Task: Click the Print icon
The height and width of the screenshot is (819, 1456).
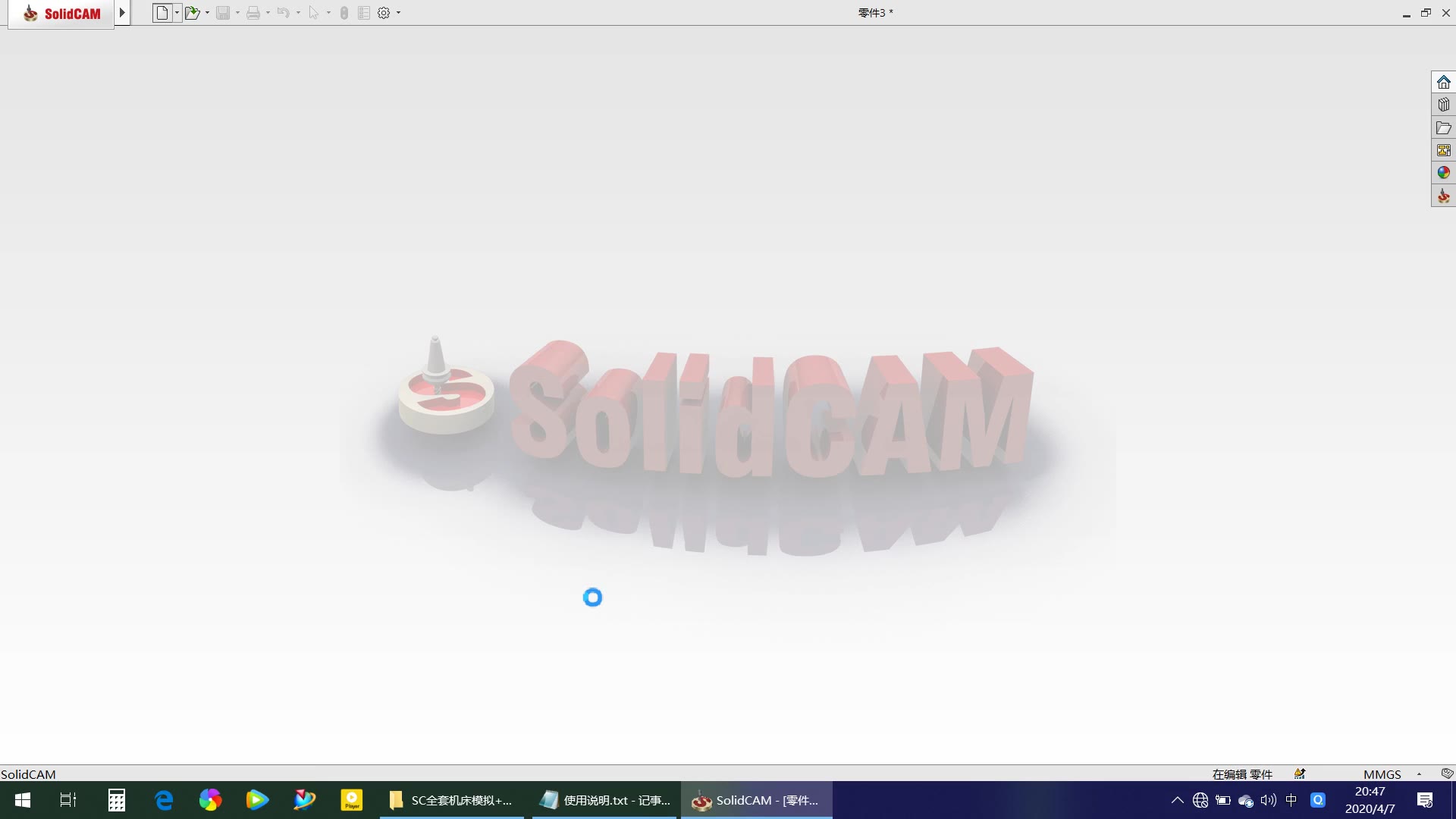Action: [x=253, y=13]
